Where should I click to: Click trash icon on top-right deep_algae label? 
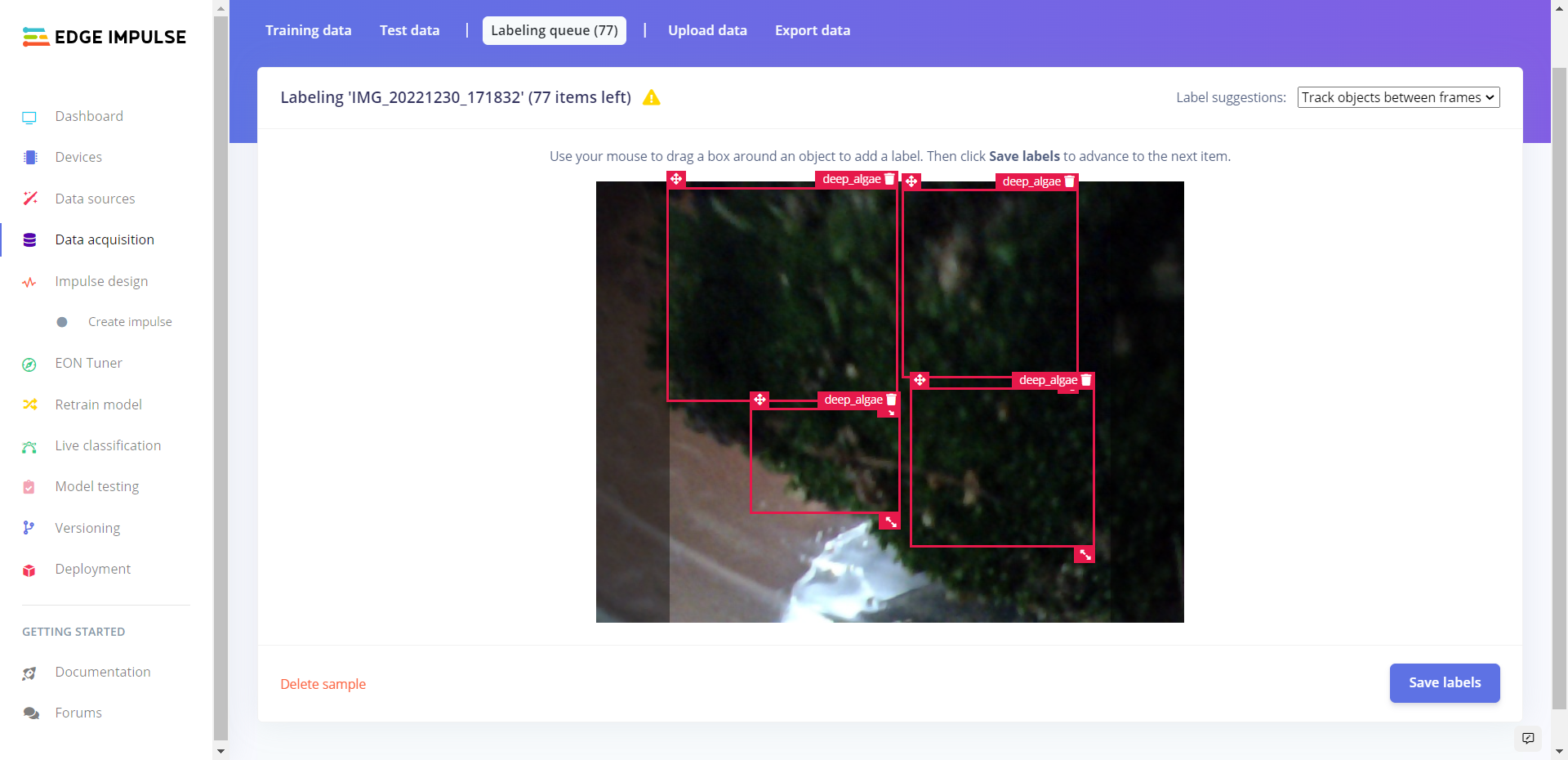click(1069, 181)
